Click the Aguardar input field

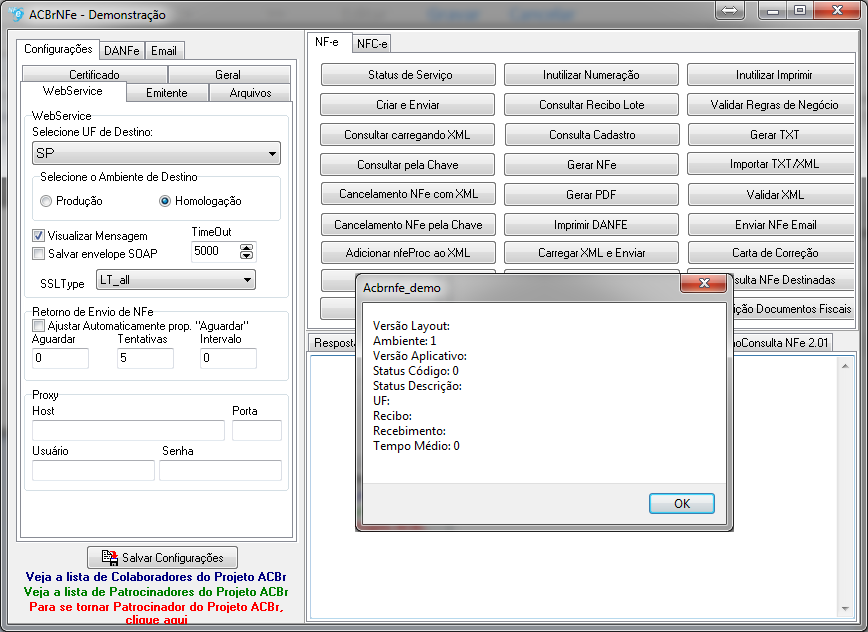[x=60, y=358]
